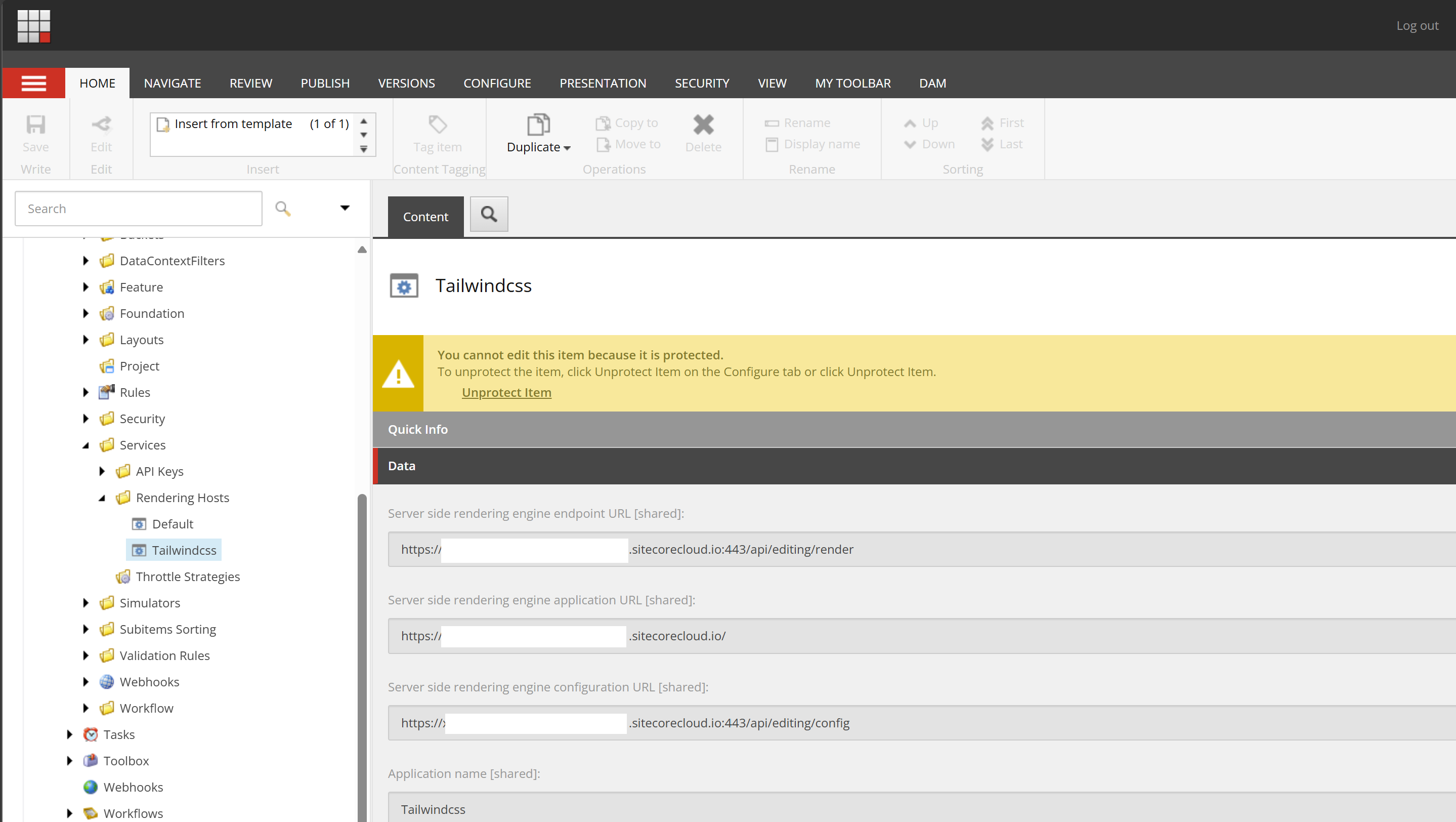
Task: Collapse the Quick Info section
Action: click(x=914, y=430)
